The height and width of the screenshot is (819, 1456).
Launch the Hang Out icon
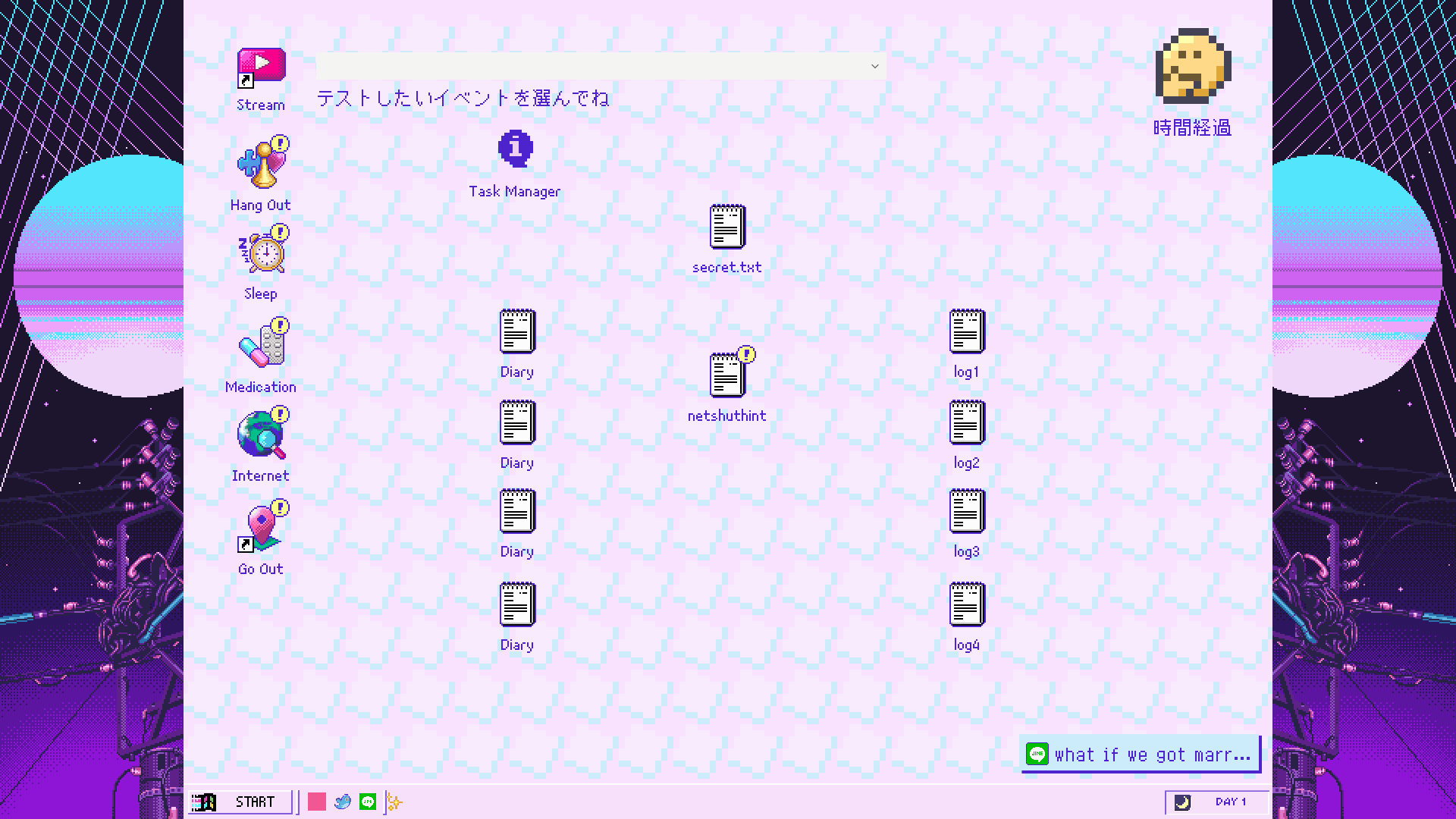click(262, 162)
